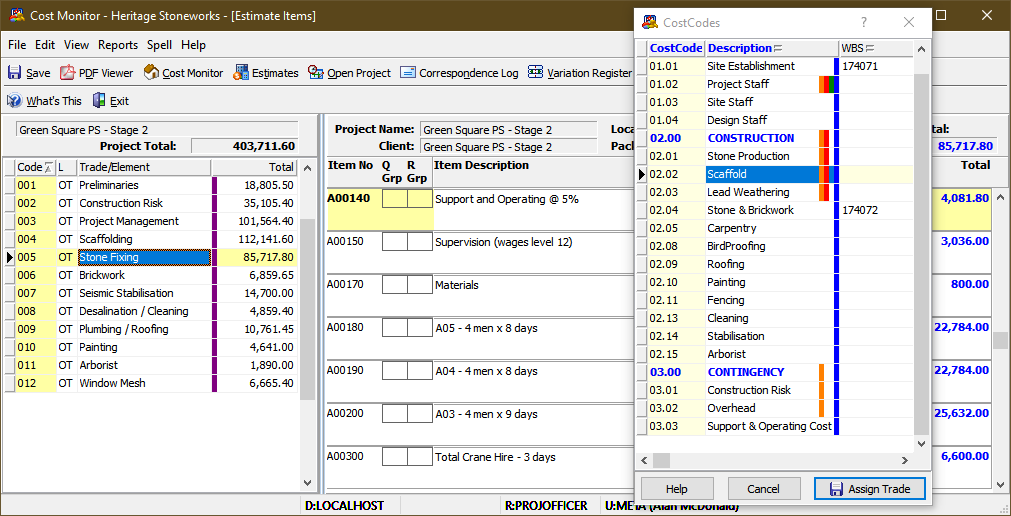Image resolution: width=1011 pixels, height=516 pixels.
Task: Click color bars on Project Staff row
Action: point(829,84)
